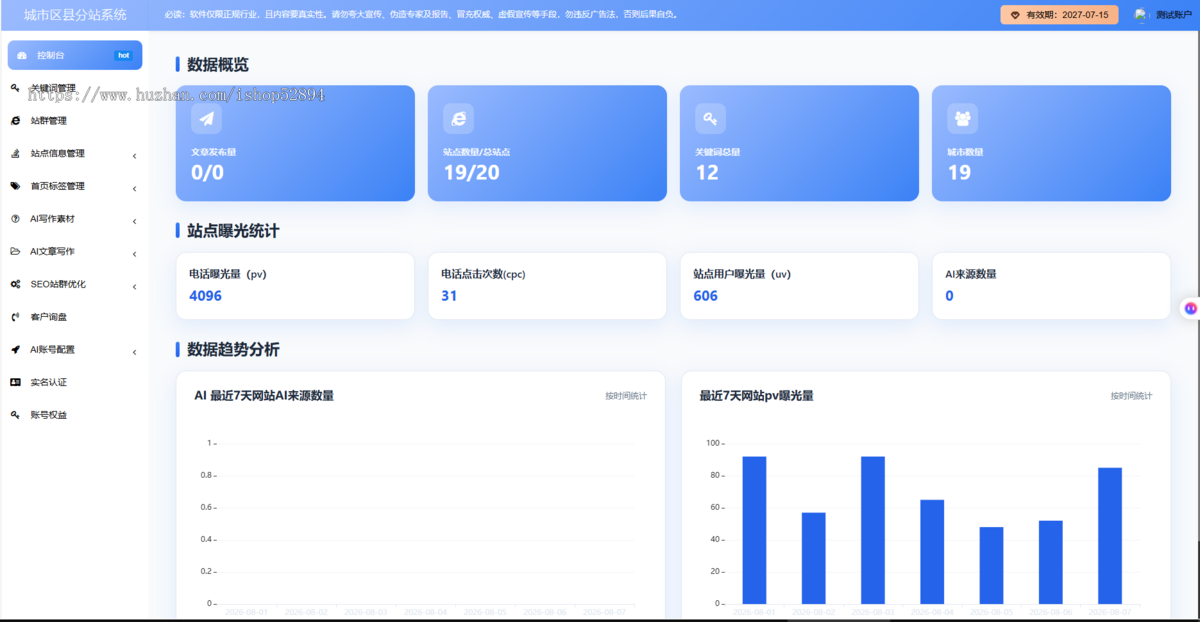Click the 最近7天网站pv曝光量 chart title

pos(756,396)
